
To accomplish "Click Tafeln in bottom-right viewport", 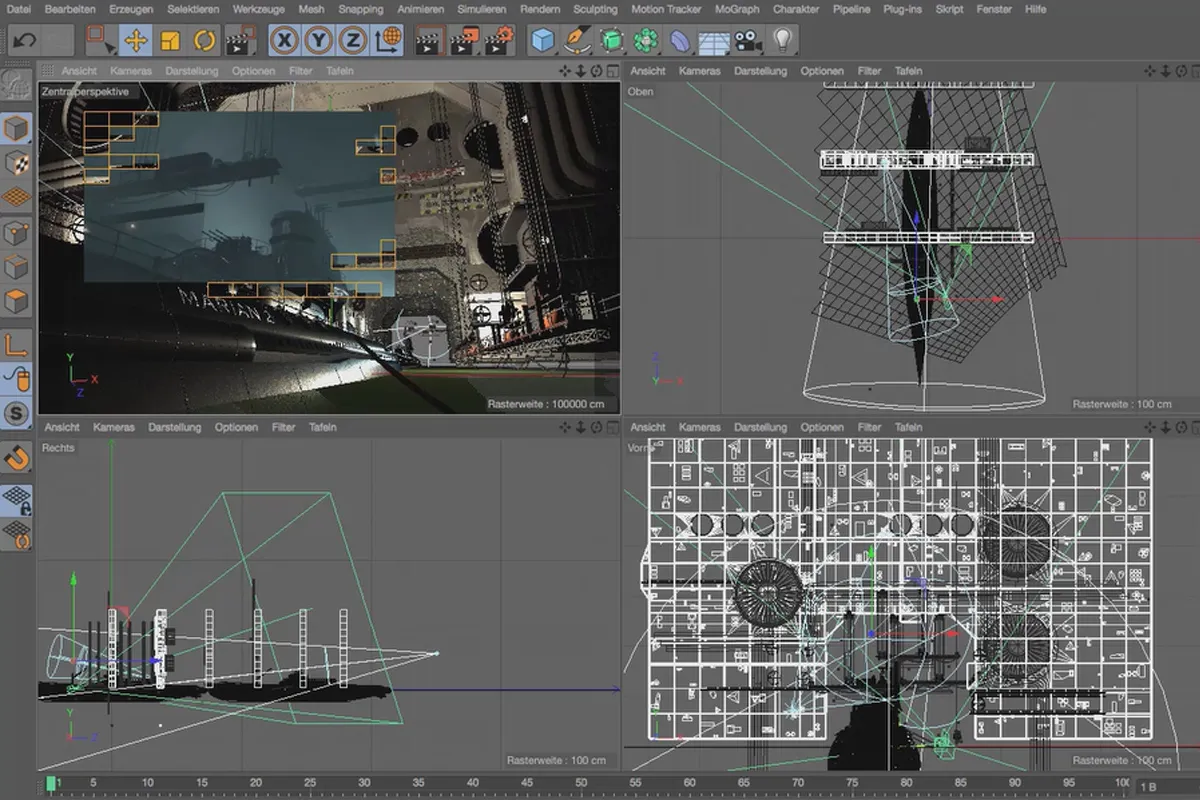I will pyautogui.click(x=908, y=427).
